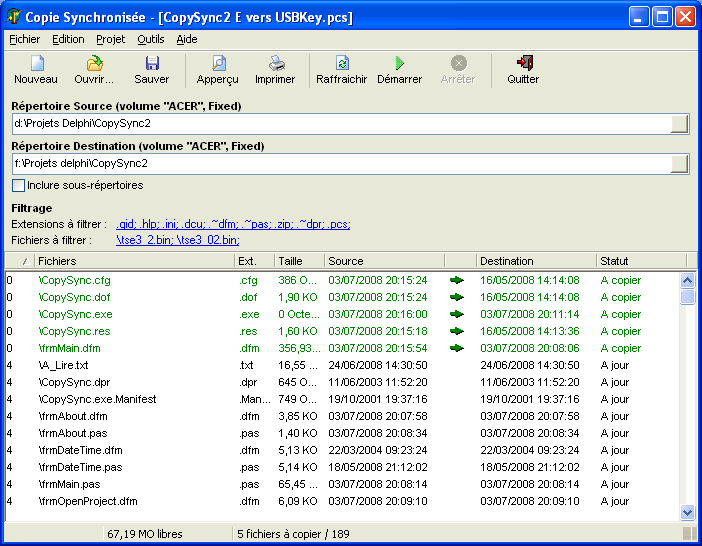Minimize the Copie Synchronisée window
Viewport: 702px width, 546px height.
[639, 17]
